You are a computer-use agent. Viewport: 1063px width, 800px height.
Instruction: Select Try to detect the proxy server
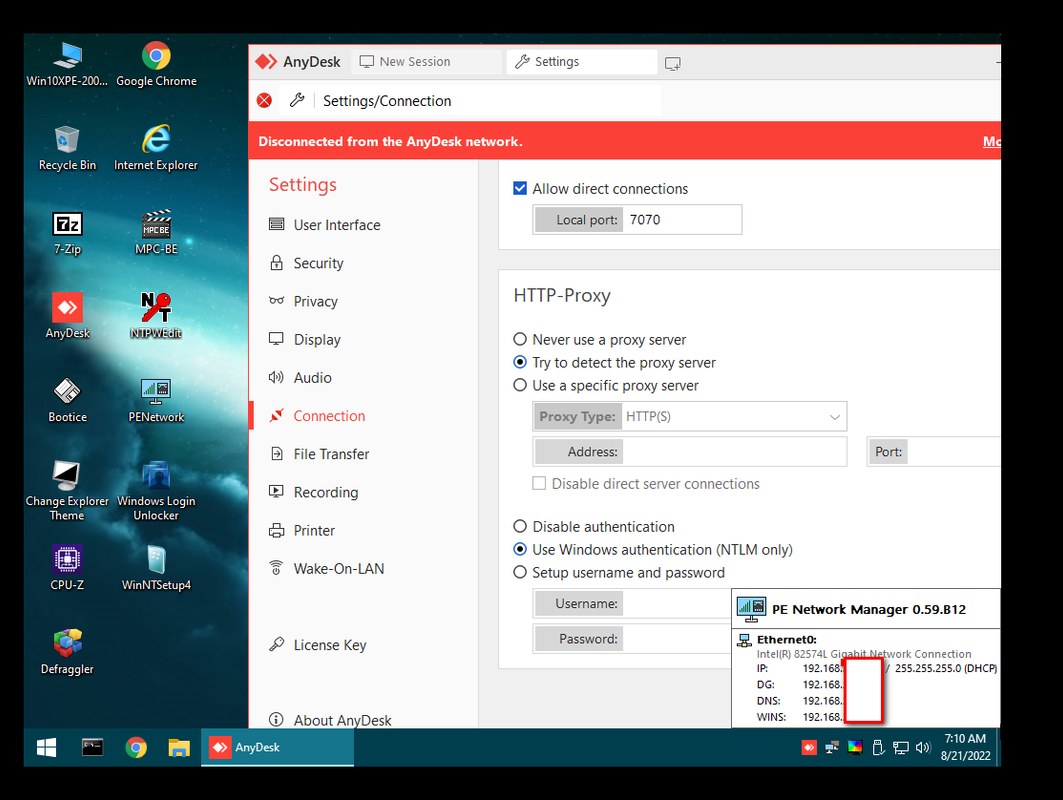click(x=520, y=362)
